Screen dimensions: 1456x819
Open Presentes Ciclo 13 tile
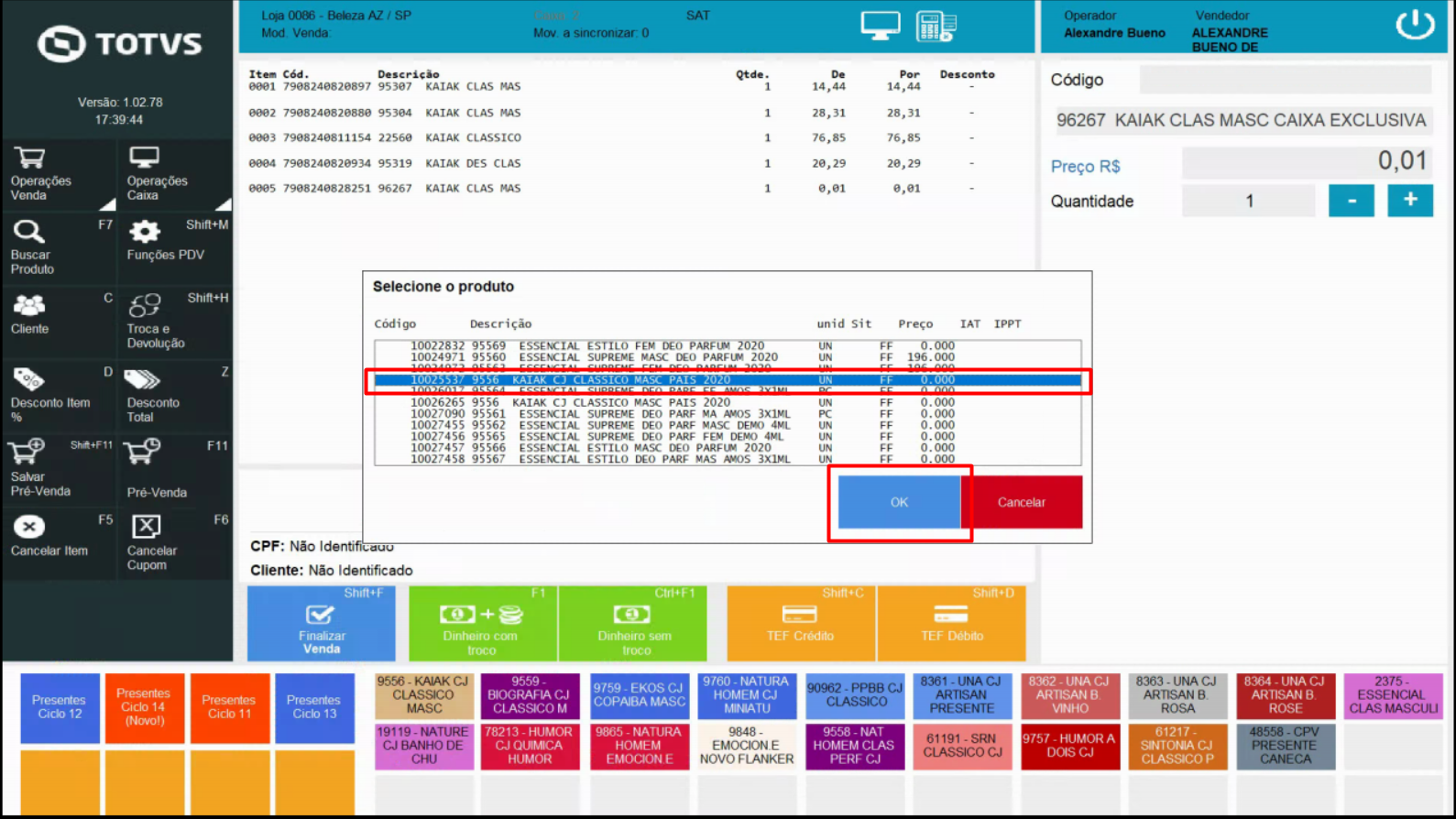314,708
